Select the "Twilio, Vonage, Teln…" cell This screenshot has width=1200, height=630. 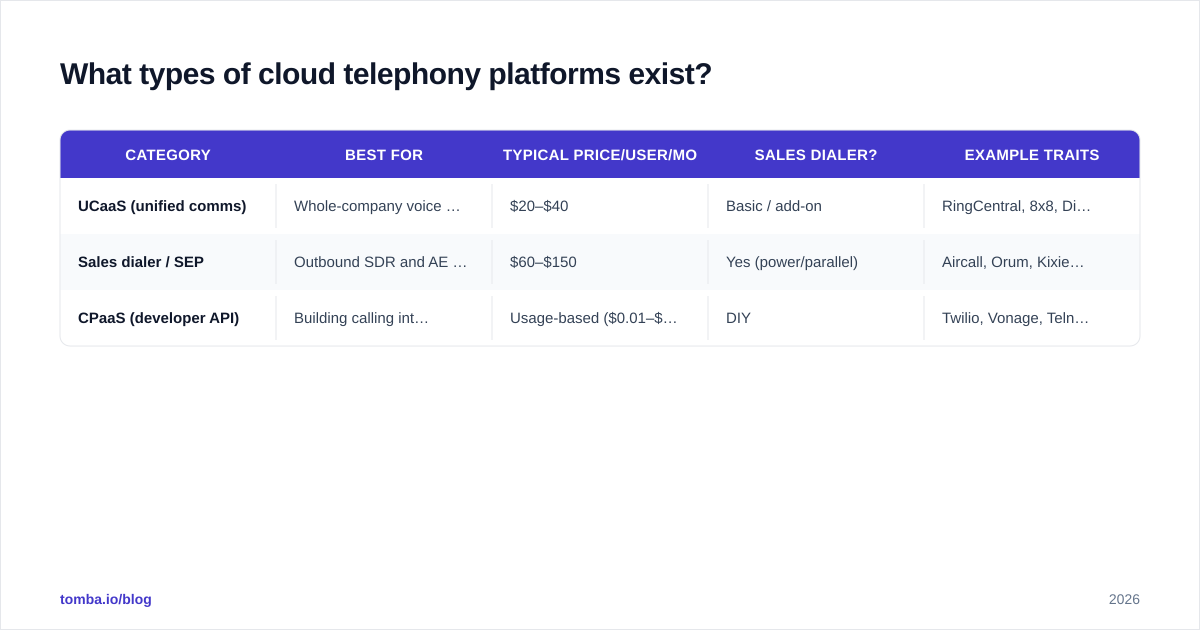click(x=1032, y=318)
